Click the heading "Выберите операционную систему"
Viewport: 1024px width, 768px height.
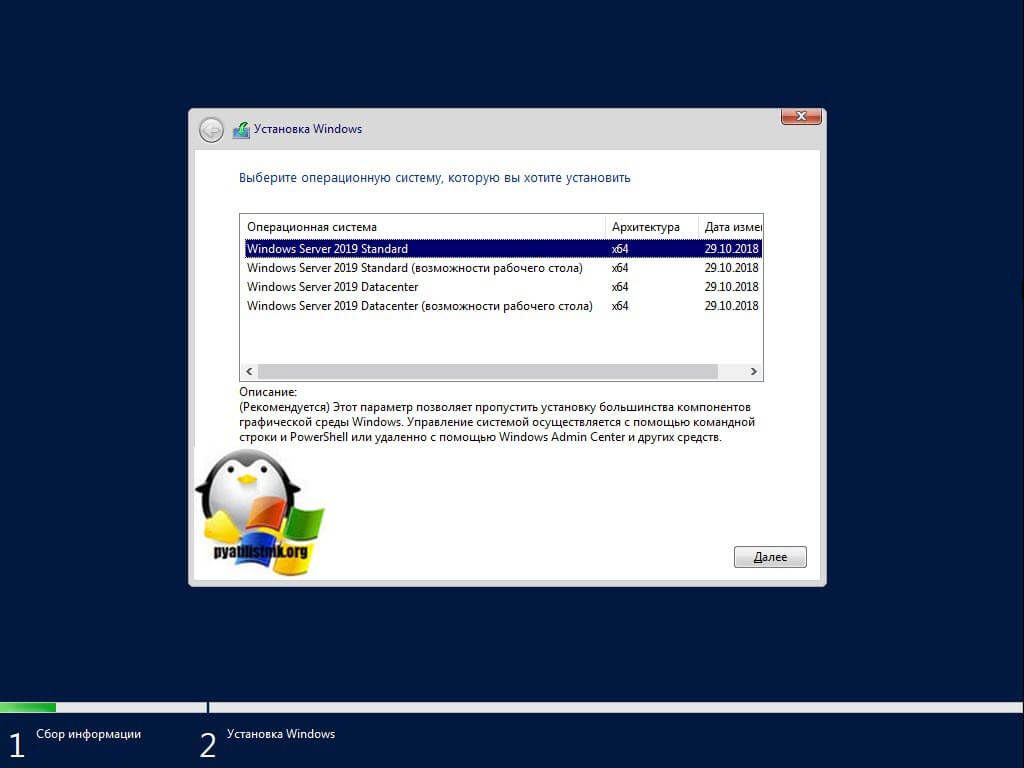pos(434,178)
